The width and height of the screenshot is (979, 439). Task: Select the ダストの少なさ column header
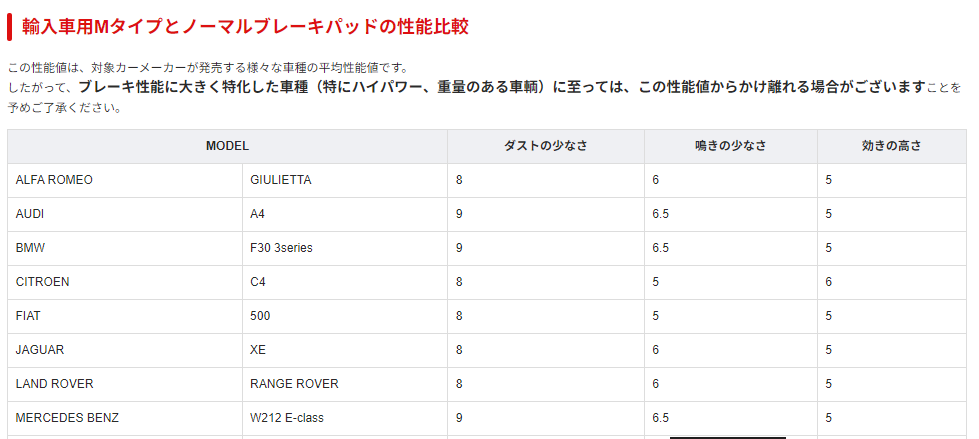(545, 146)
